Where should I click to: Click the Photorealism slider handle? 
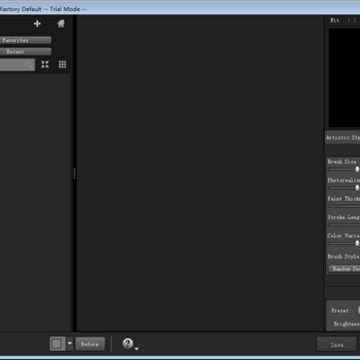coord(357,188)
